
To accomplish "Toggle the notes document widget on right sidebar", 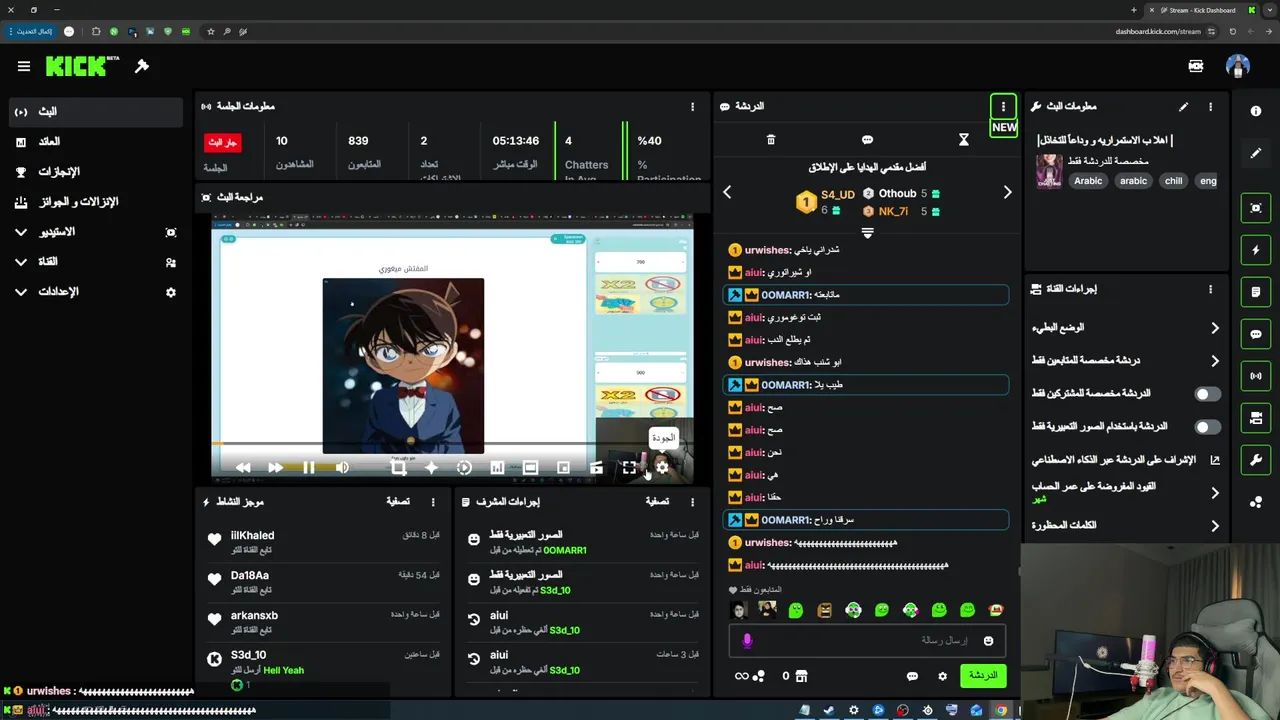I will click(x=1256, y=292).
